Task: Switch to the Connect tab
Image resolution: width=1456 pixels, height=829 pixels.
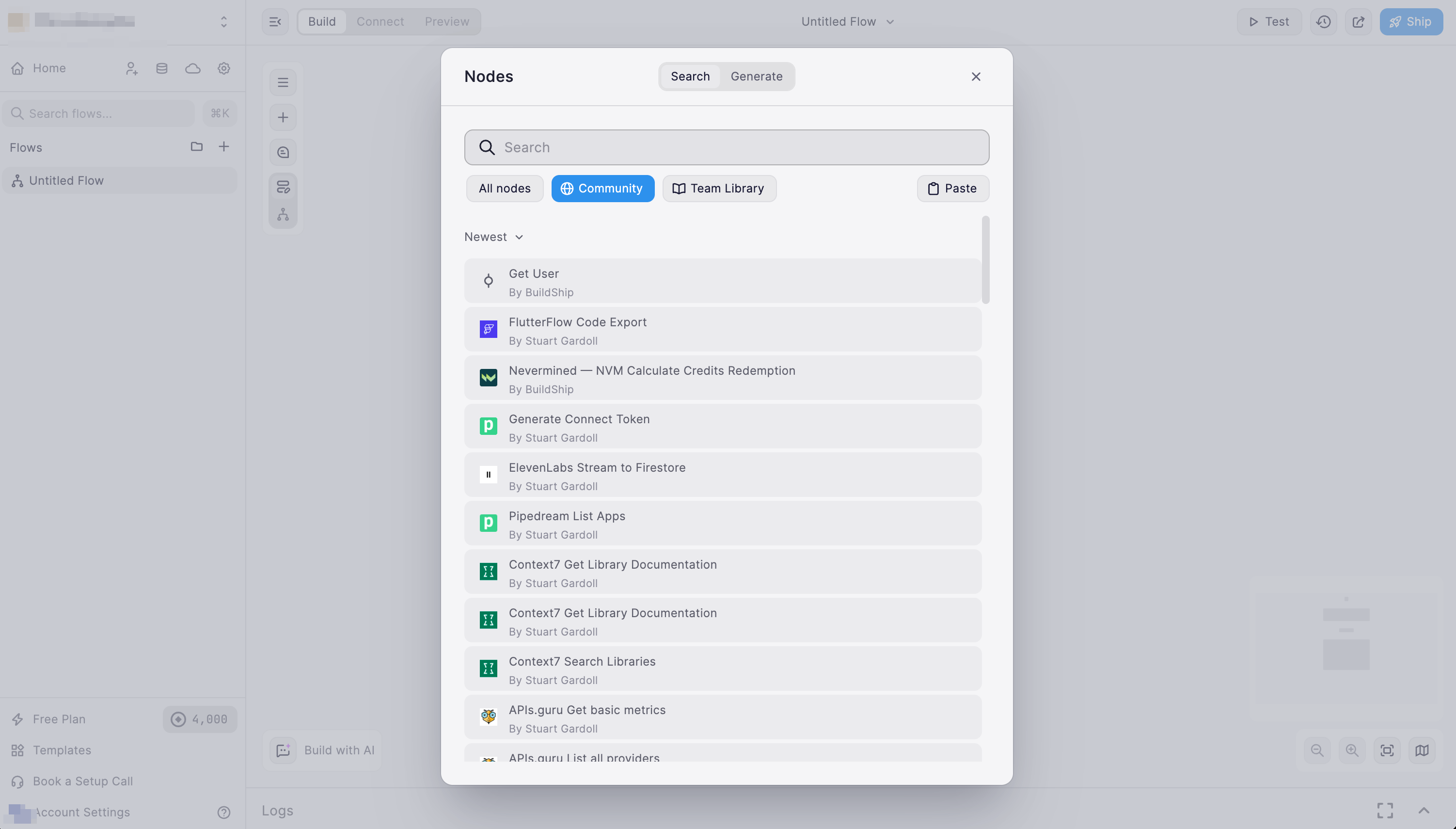Action: point(380,22)
